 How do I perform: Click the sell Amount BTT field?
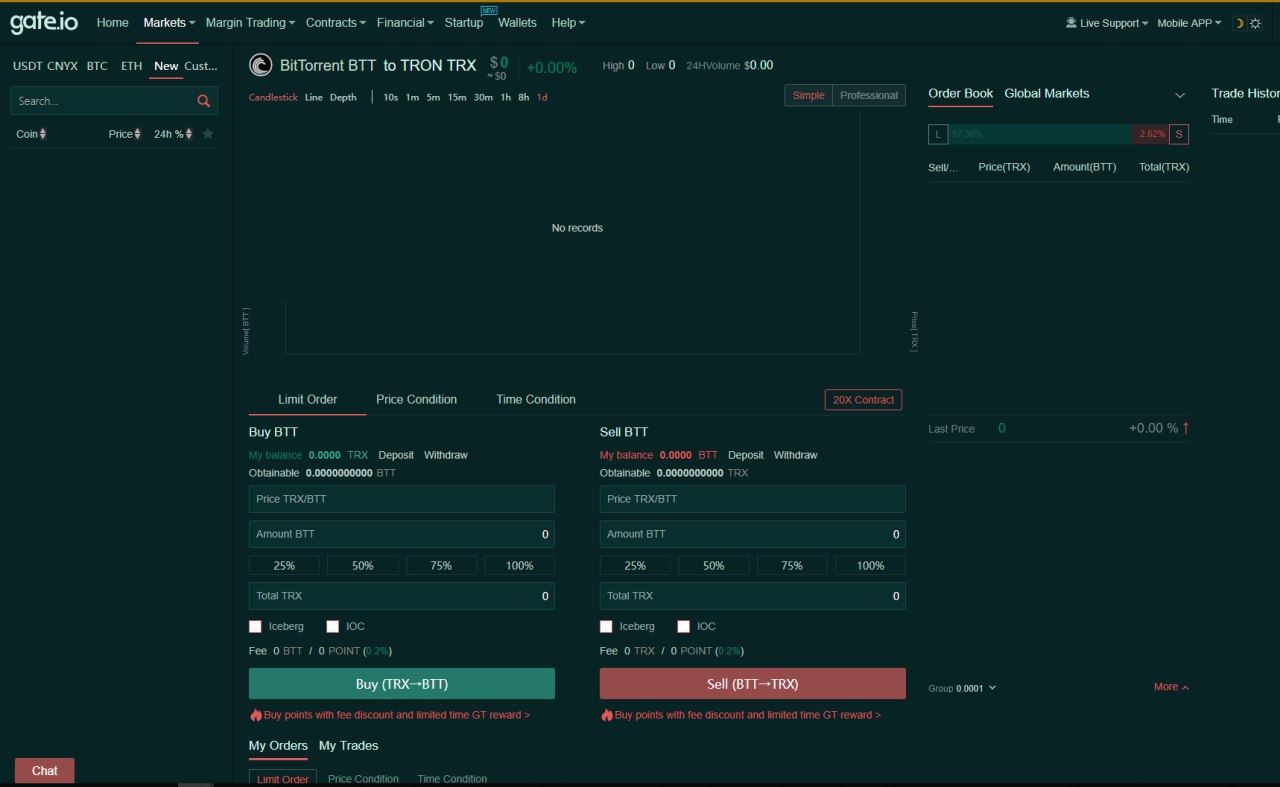[753, 534]
